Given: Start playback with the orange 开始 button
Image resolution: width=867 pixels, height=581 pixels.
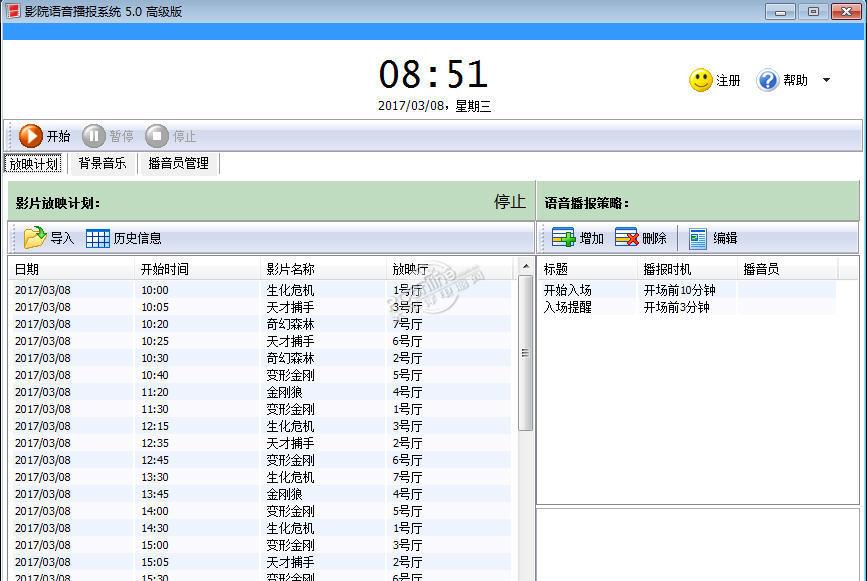Looking at the screenshot, I should (45, 136).
